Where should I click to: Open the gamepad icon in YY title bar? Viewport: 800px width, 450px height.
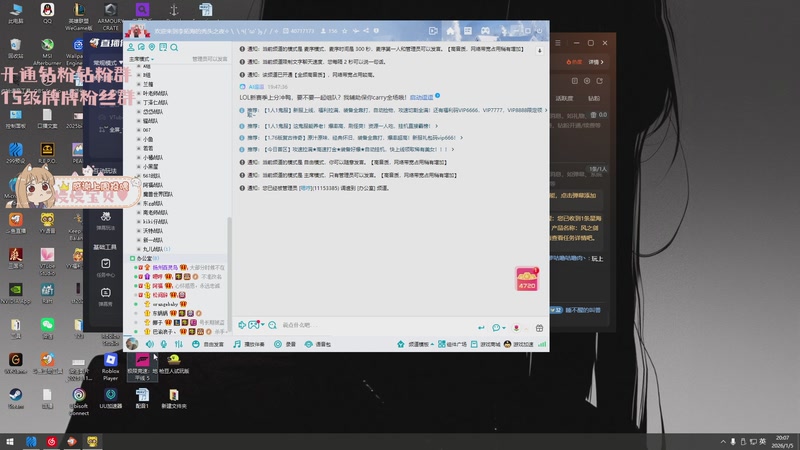485,31
